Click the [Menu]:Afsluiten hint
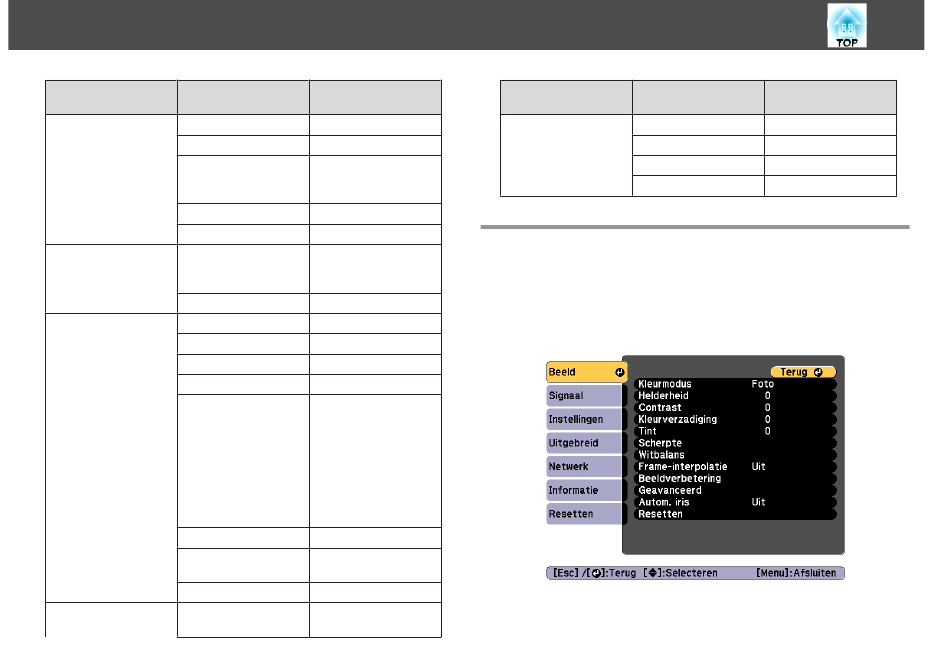 [x=796, y=573]
